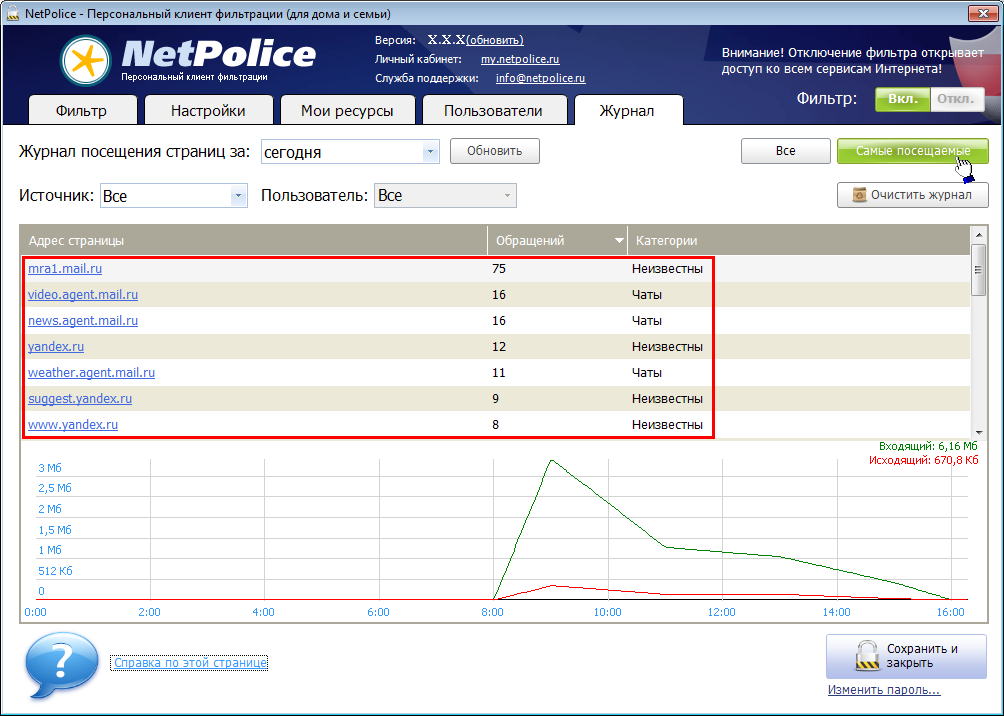The width and height of the screenshot is (1004, 716).
Task: Switch to the Фильтр tab
Action: click(82, 110)
